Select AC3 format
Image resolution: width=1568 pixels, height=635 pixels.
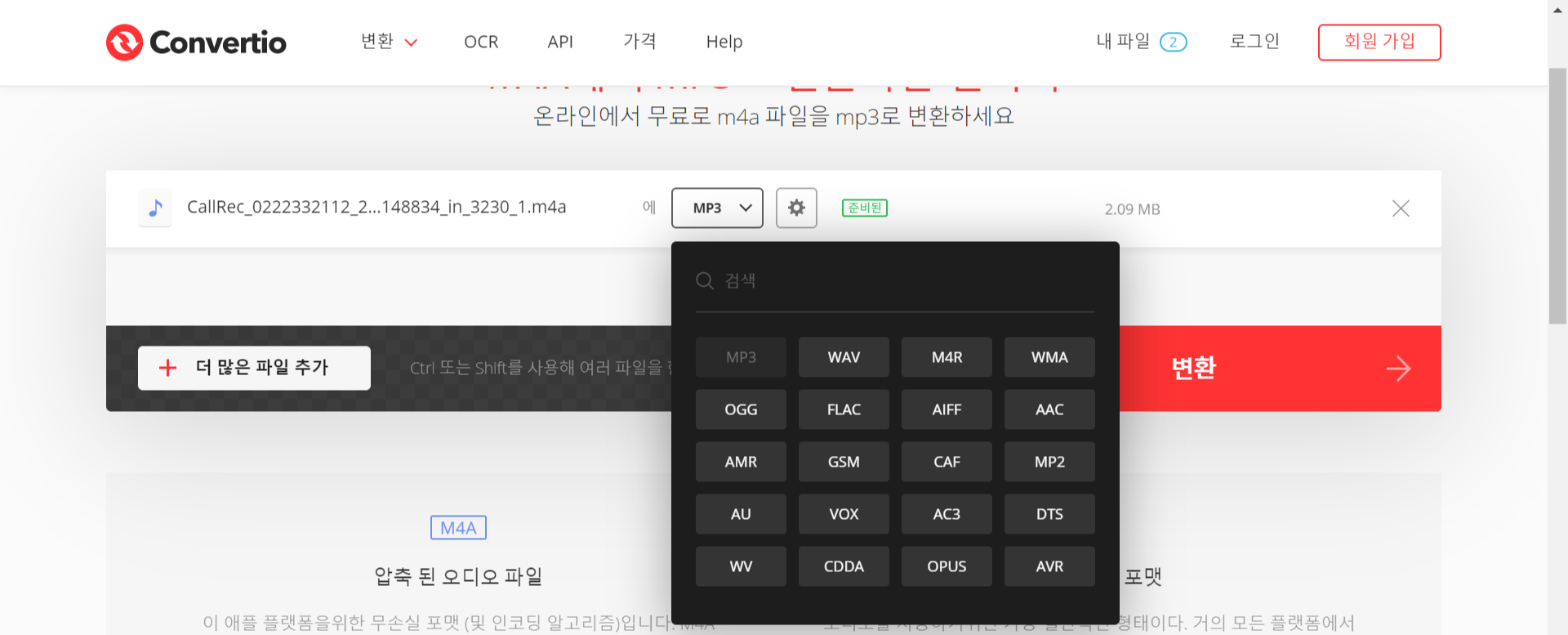click(947, 514)
